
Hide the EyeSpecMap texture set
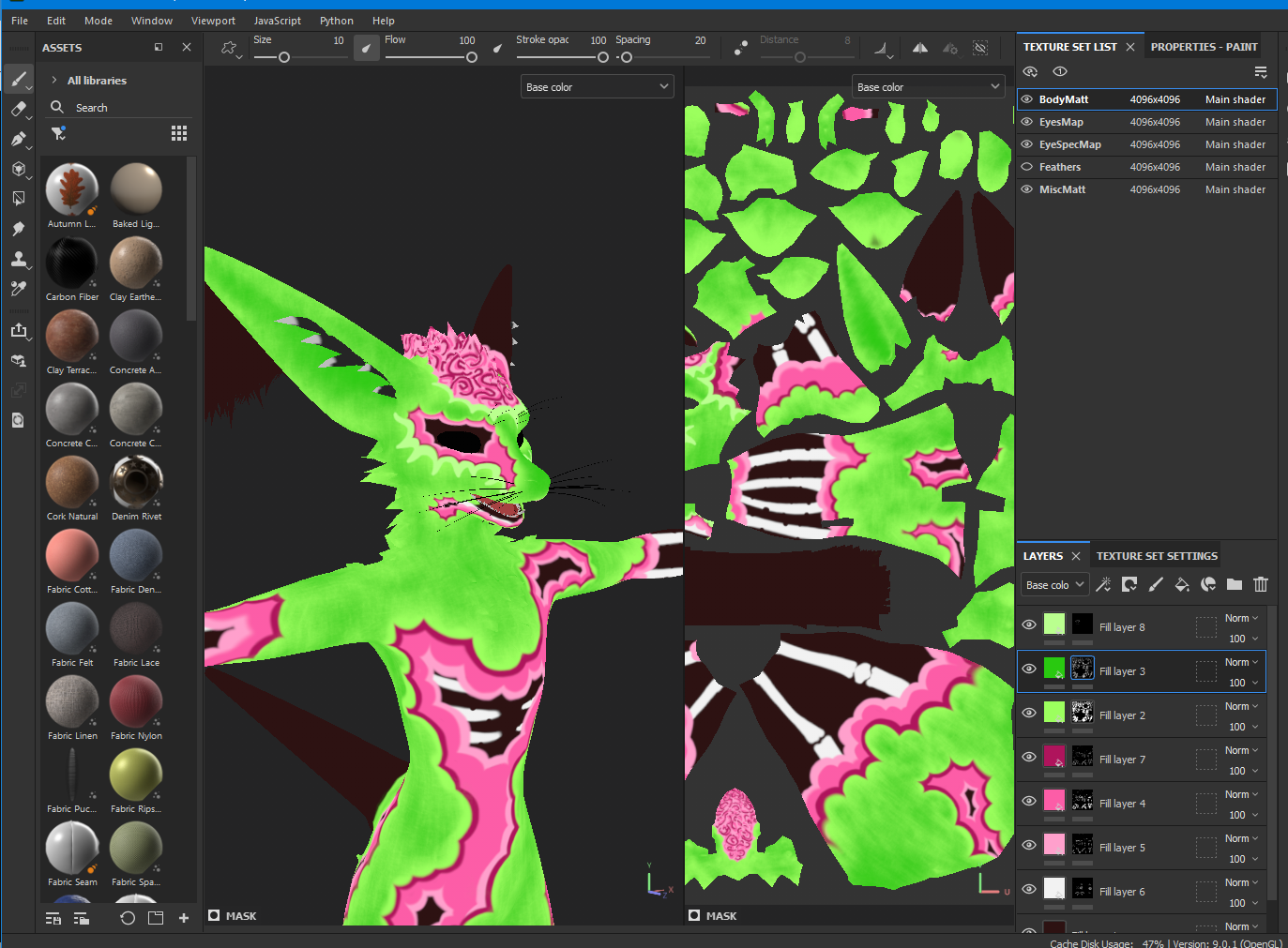click(1027, 144)
